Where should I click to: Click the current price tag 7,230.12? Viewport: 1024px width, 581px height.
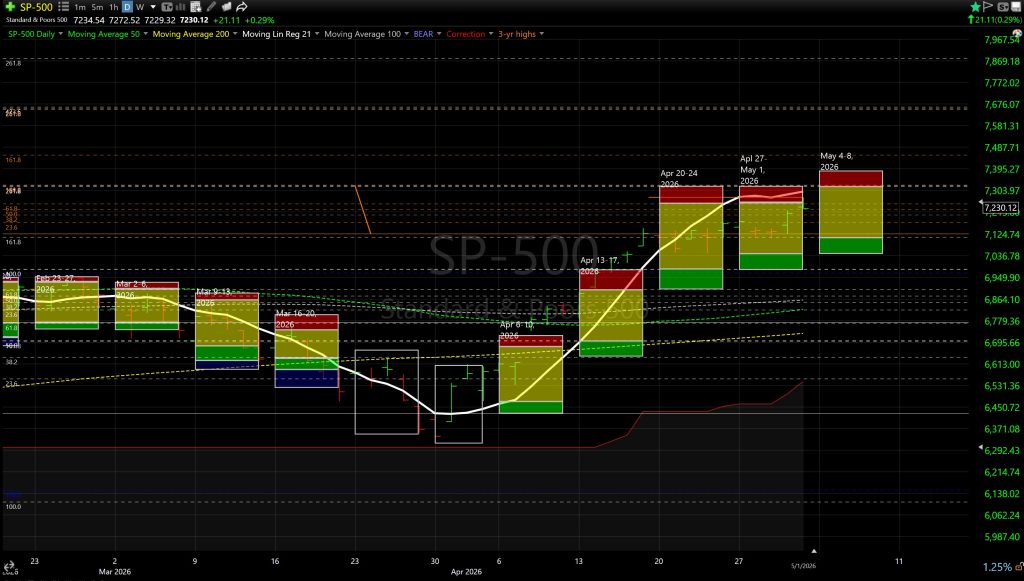tap(1000, 208)
